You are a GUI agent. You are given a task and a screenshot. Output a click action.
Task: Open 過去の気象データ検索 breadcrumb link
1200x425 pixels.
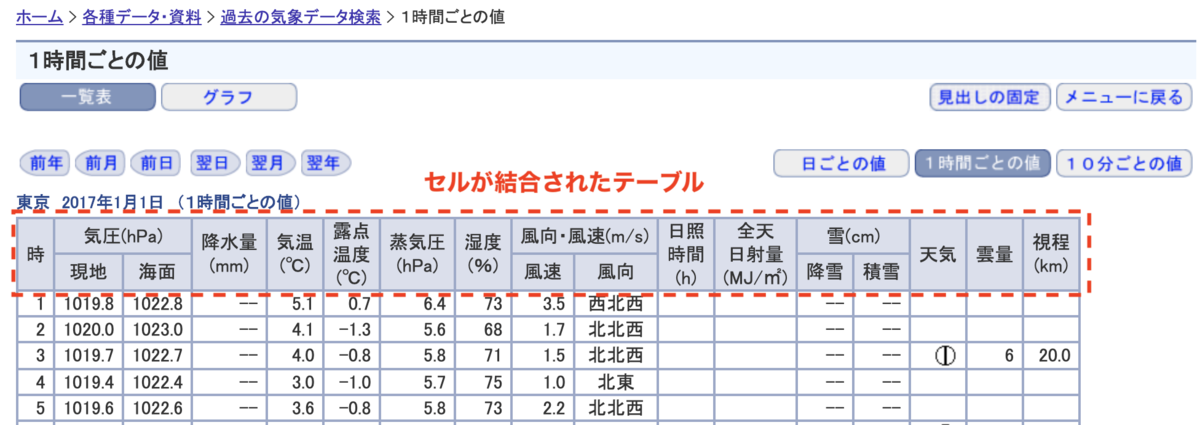click(x=300, y=18)
